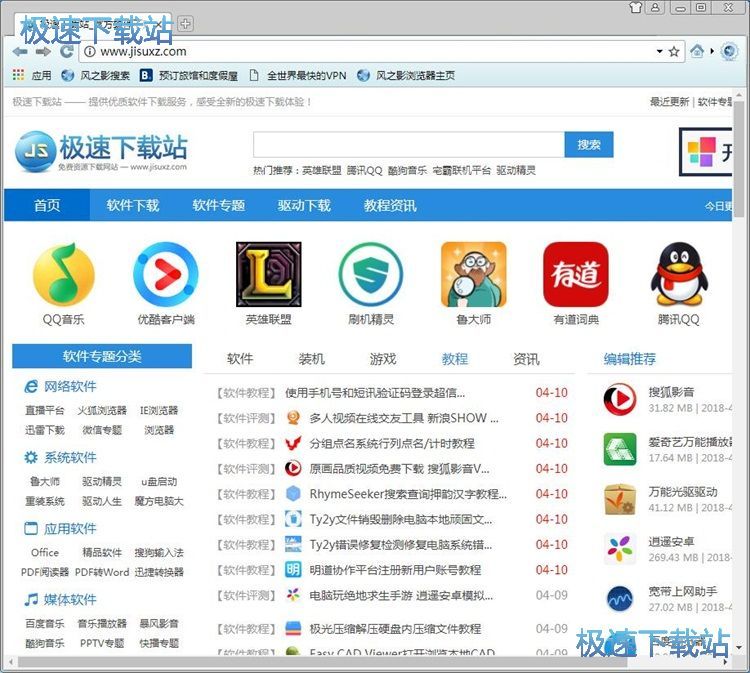Viewport: 750px width, 673px height.
Task: Switch to the 装机 content tab
Action: point(311,359)
